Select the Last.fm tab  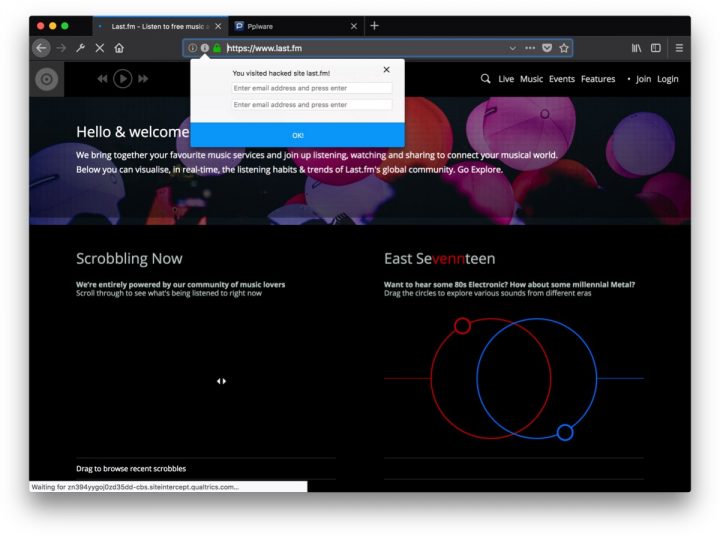pyautogui.click(x=161, y=26)
